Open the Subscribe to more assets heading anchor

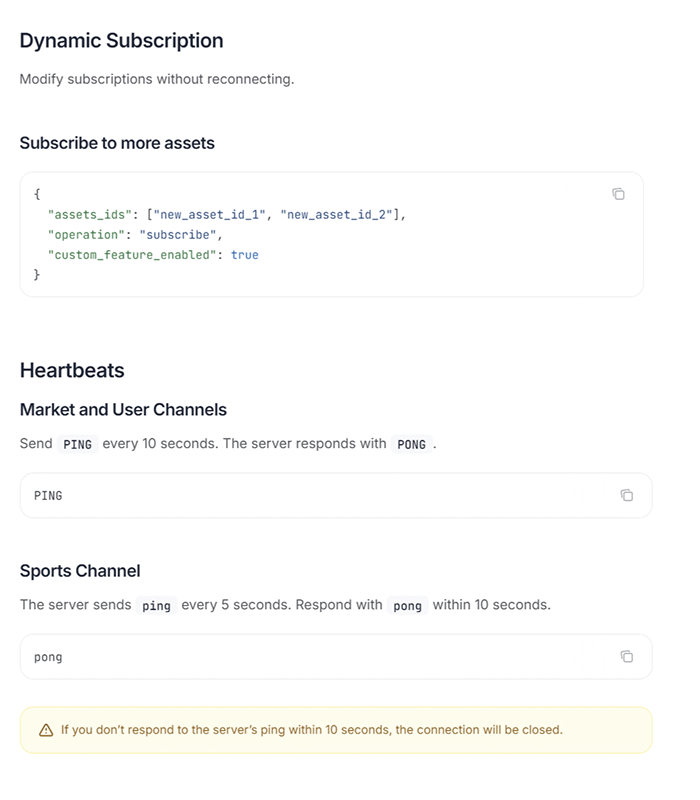(117, 143)
